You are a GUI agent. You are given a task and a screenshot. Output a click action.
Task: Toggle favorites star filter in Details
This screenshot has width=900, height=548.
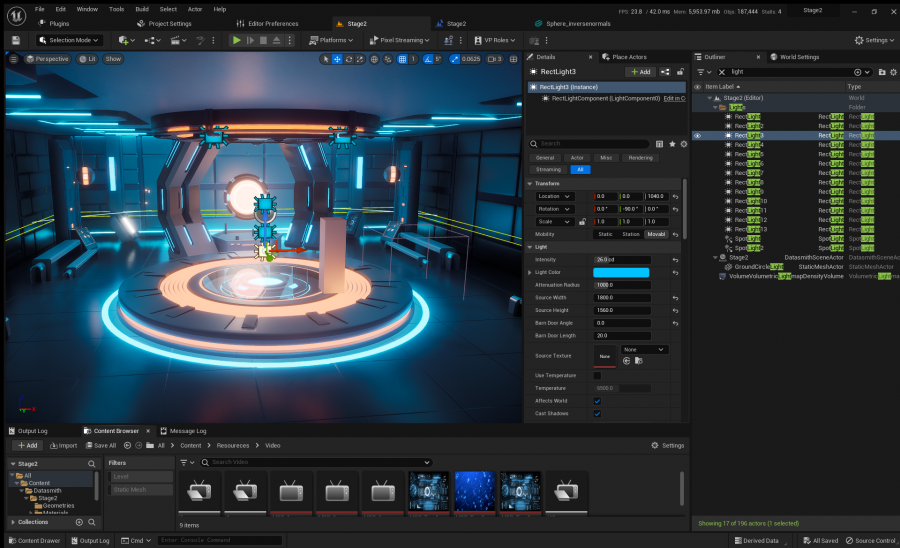(x=672, y=144)
